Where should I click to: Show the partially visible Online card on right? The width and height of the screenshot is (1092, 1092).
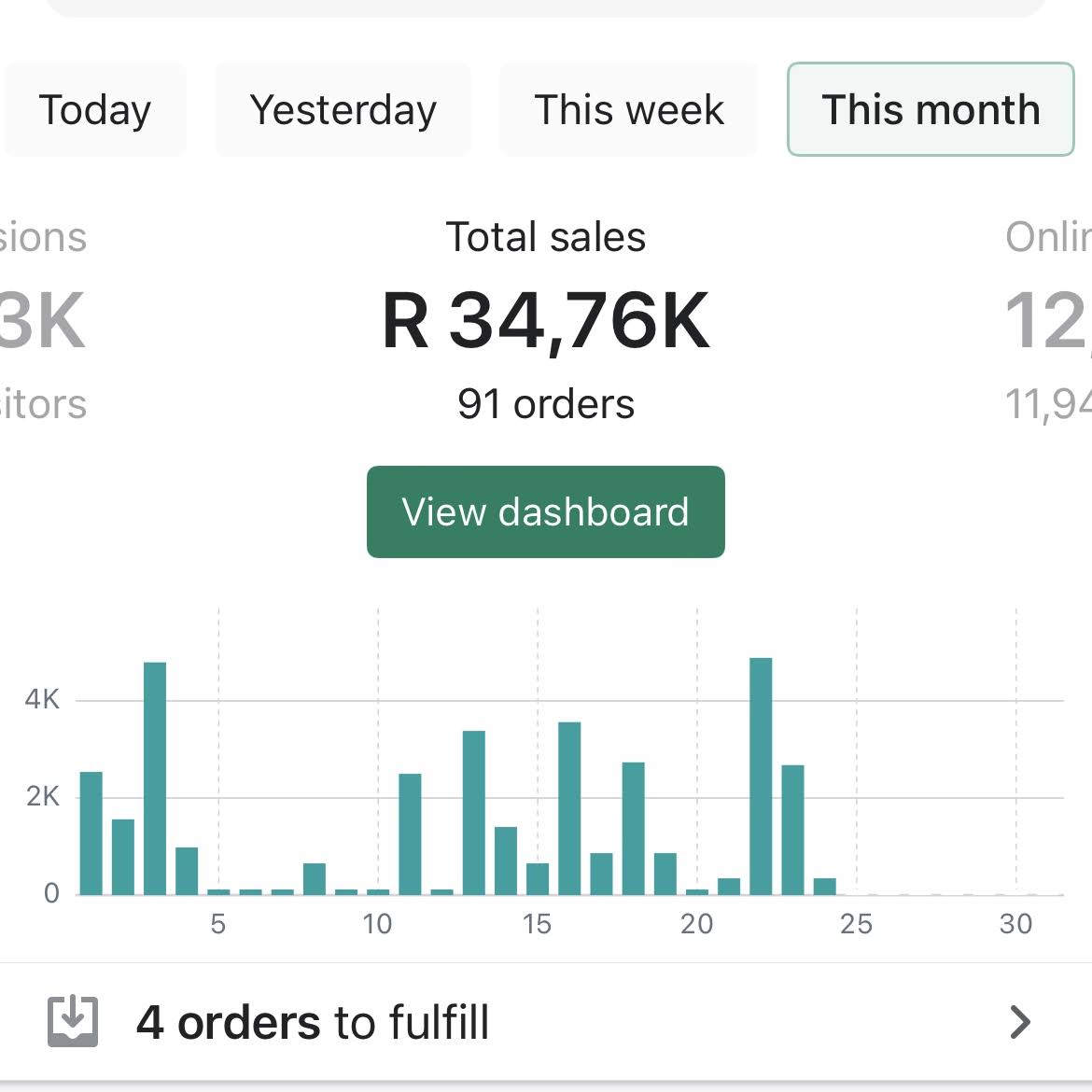pos(1048,320)
